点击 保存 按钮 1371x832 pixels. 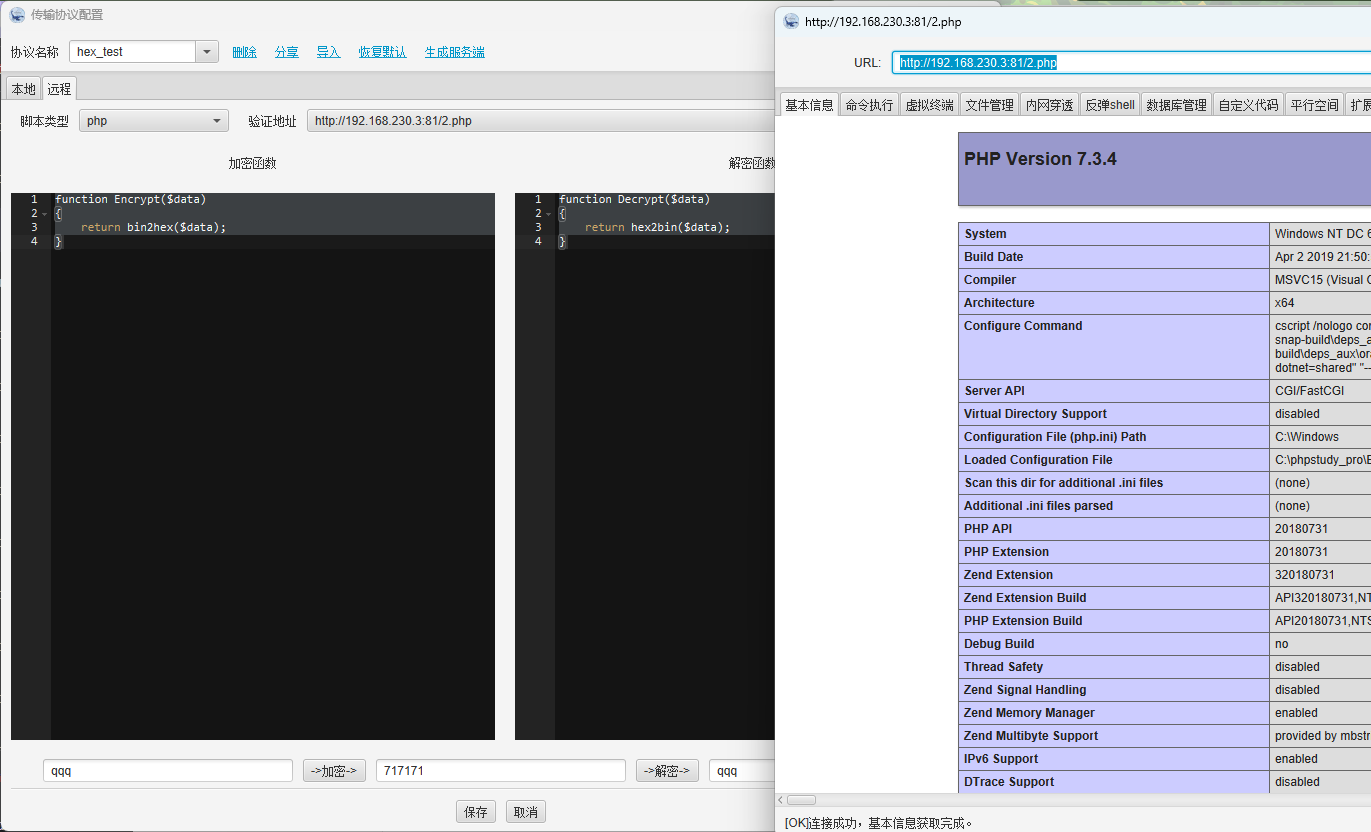[475, 811]
